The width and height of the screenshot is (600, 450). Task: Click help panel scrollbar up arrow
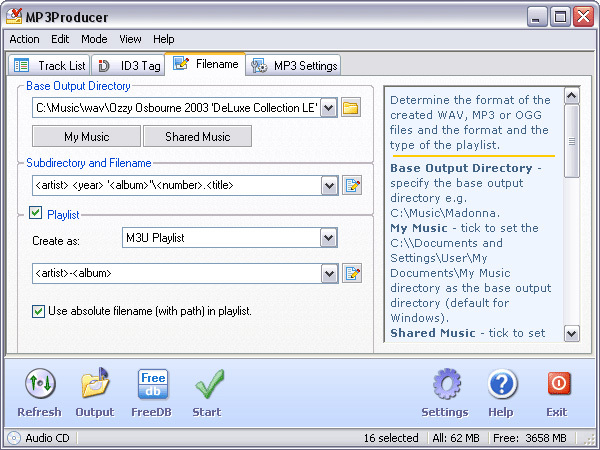click(572, 96)
